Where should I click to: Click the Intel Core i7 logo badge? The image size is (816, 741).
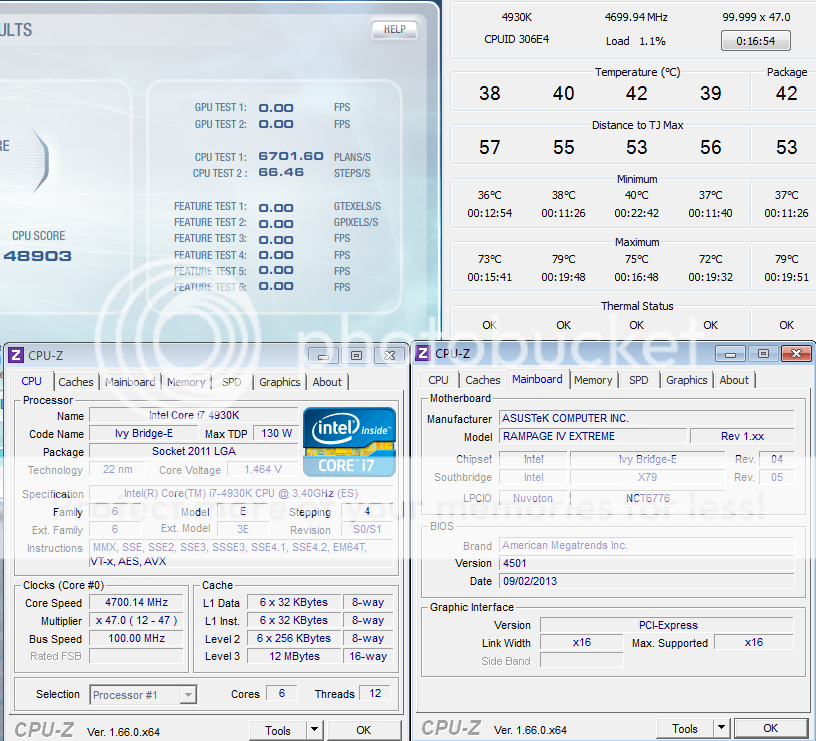349,441
